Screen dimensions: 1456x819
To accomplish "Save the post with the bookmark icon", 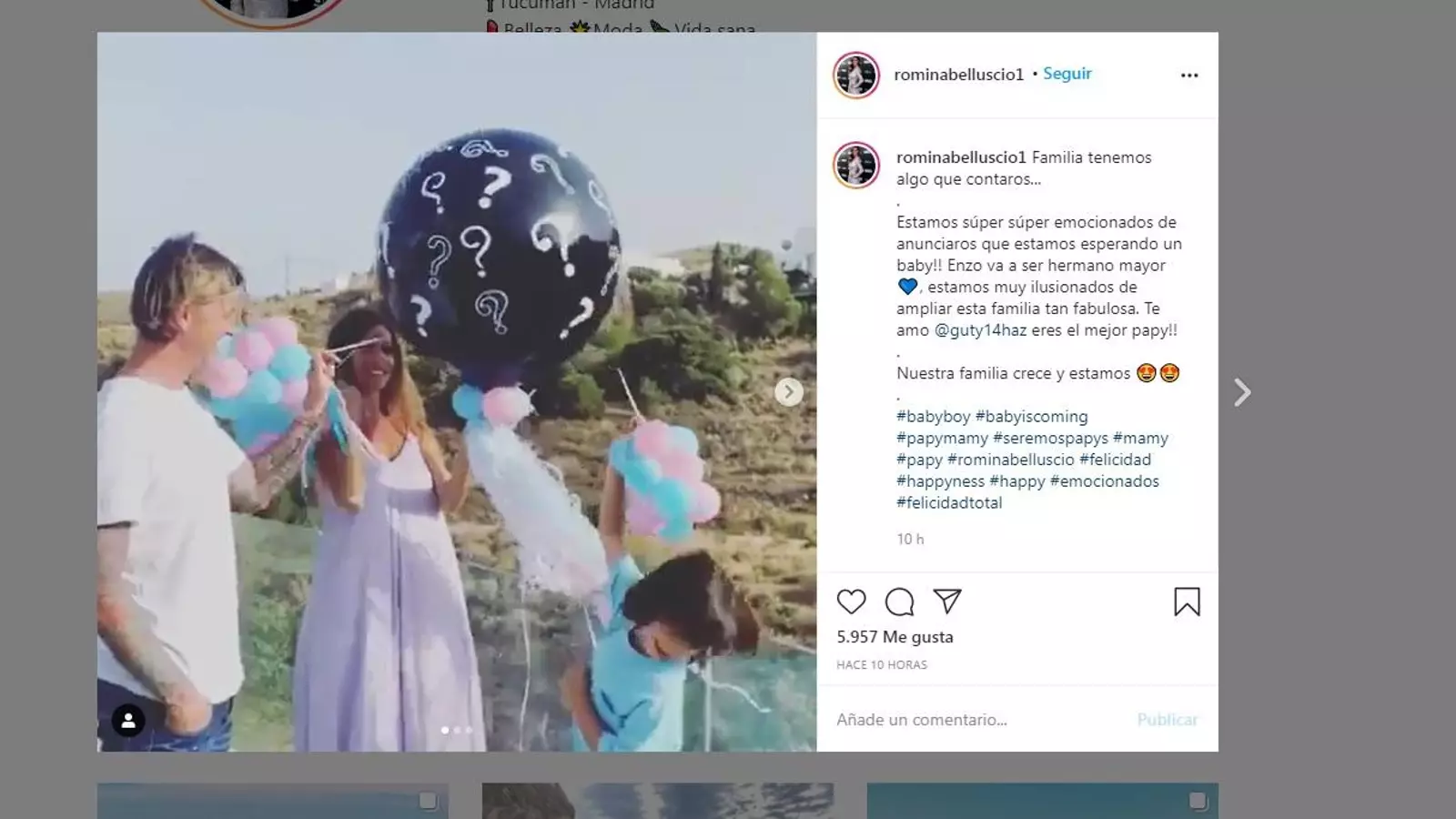I will click(1187, 602).
